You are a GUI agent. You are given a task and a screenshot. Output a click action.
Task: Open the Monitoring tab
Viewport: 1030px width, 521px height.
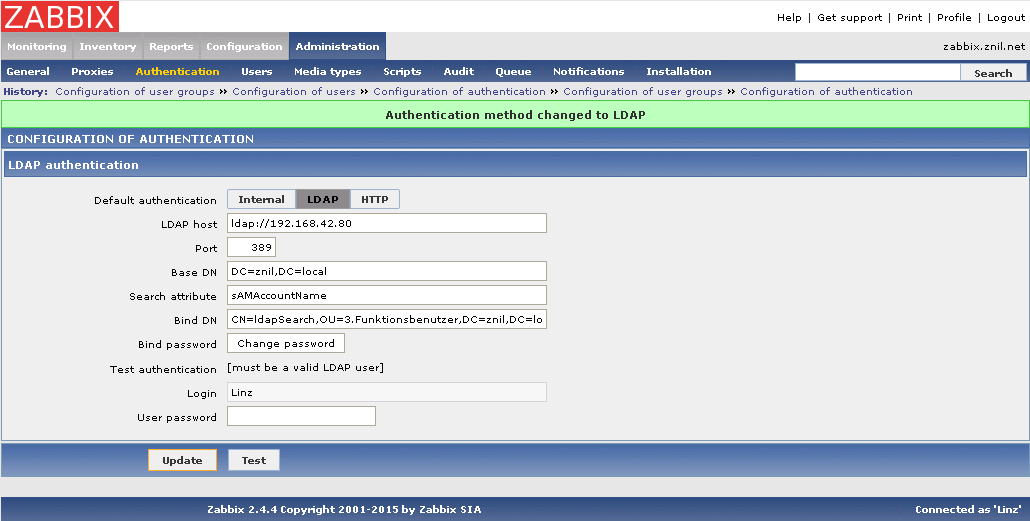tap(37, 47)
